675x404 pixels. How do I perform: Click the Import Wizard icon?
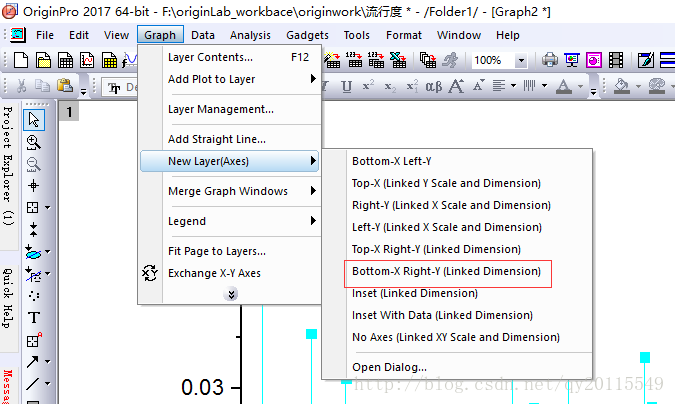pos(332,60)
